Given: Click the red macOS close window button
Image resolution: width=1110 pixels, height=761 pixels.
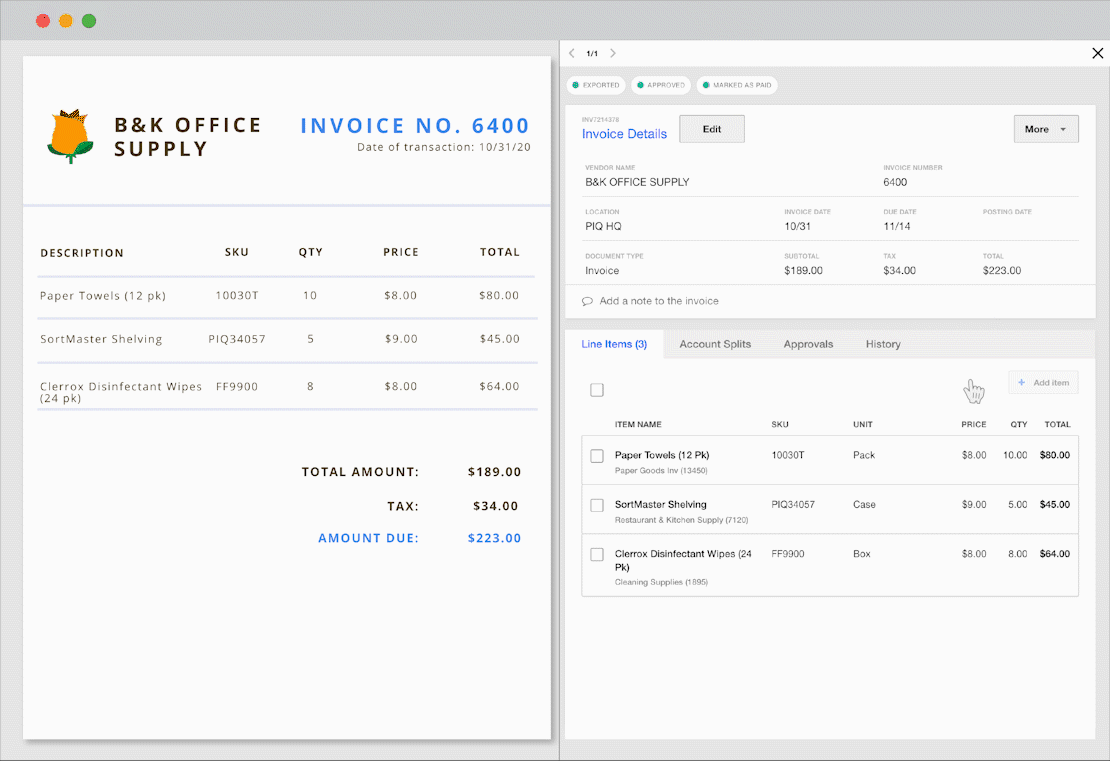Looking at the screenshot, I should pyautogui.click(x=43, y=21).
